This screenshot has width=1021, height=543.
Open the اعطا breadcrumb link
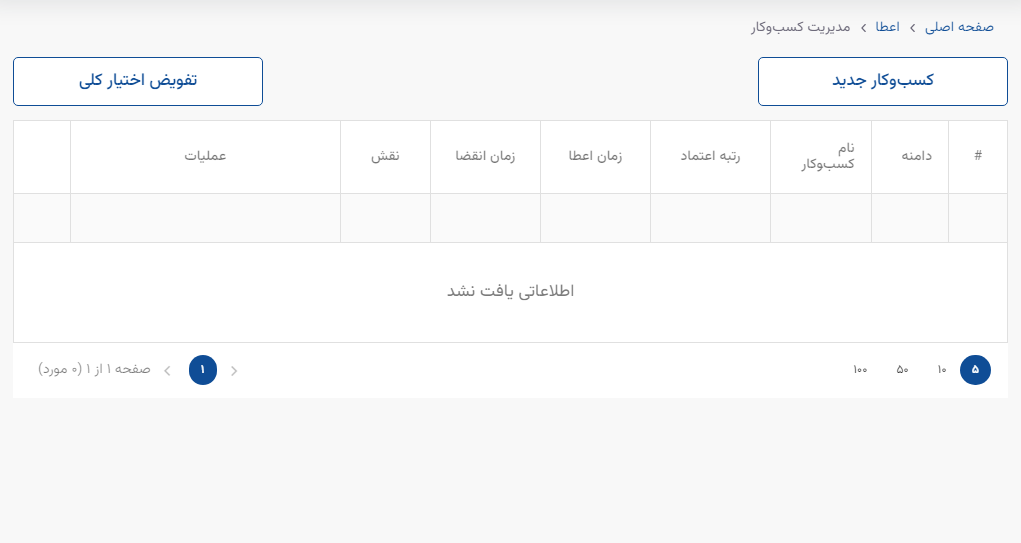(887, 27)
